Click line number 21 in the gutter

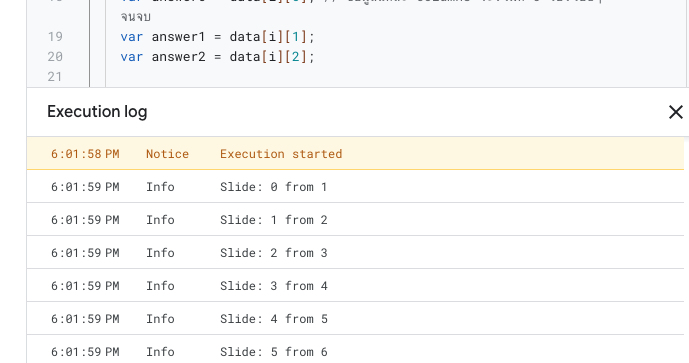[55, 77]
